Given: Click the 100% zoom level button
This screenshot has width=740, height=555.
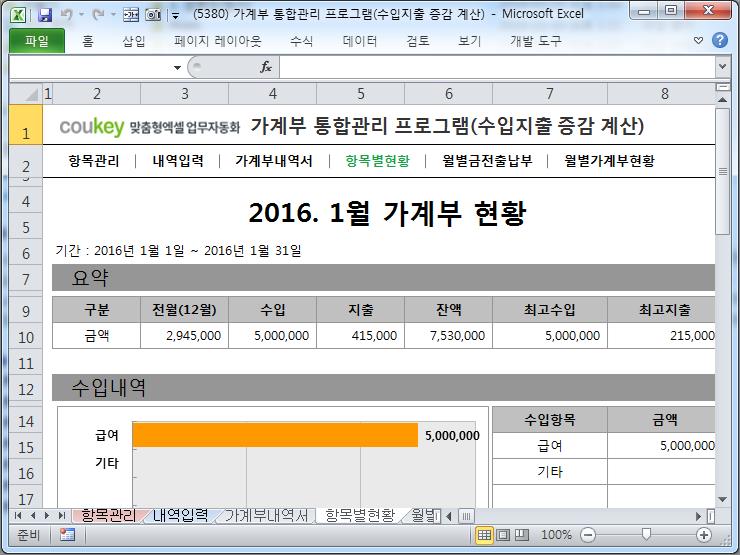Looking at the screenshot, I should (556, 535).
